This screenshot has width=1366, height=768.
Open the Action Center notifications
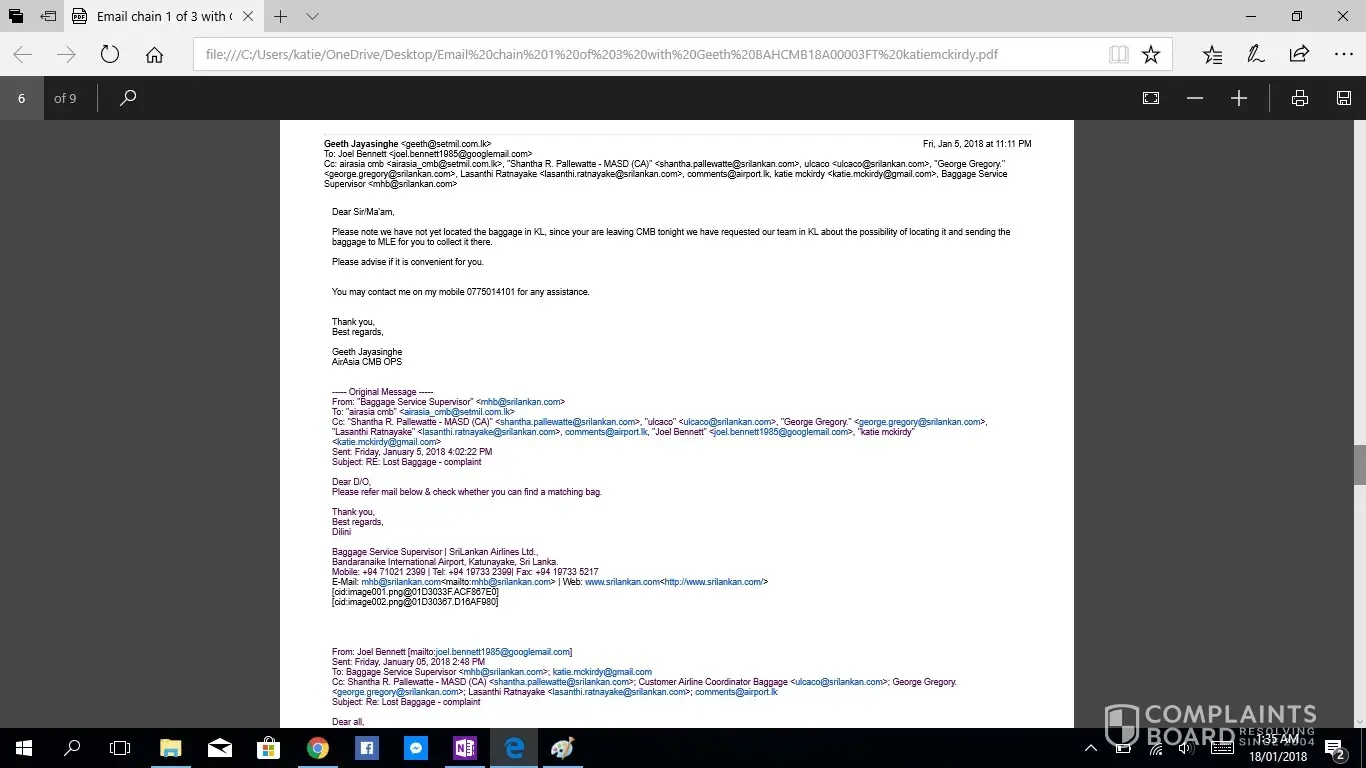1334,748
